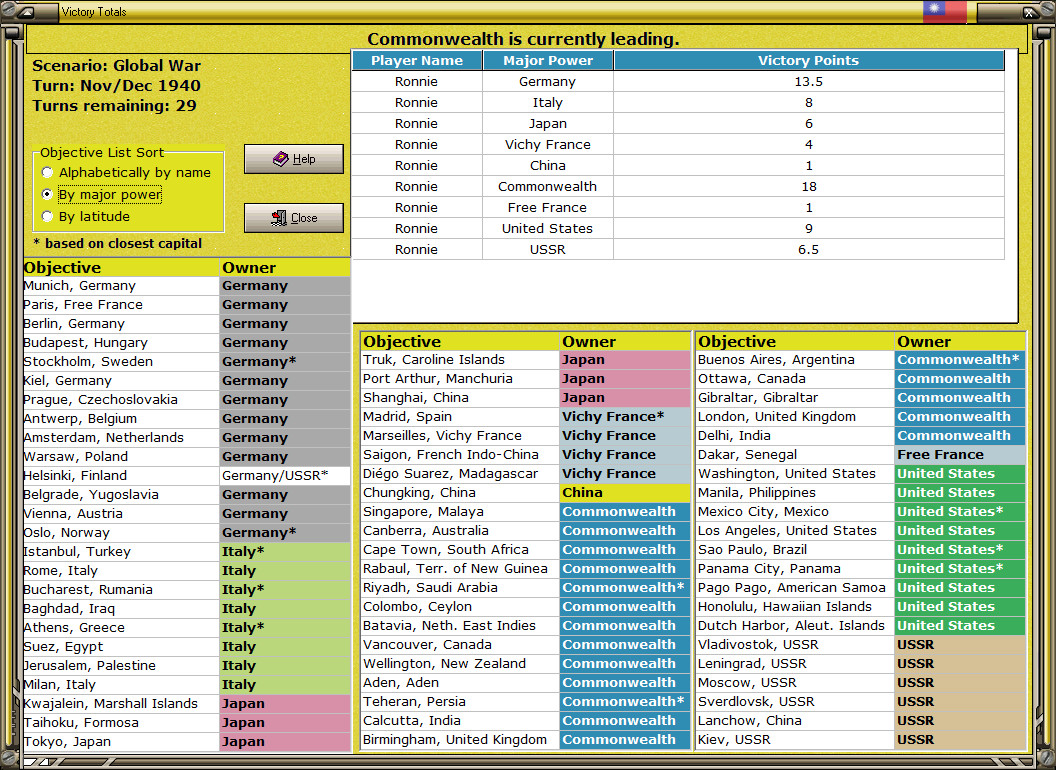Screen dimensions: 1056x770
Task: Click the Birmingham, United Kingdom objective
Action: 460,740
